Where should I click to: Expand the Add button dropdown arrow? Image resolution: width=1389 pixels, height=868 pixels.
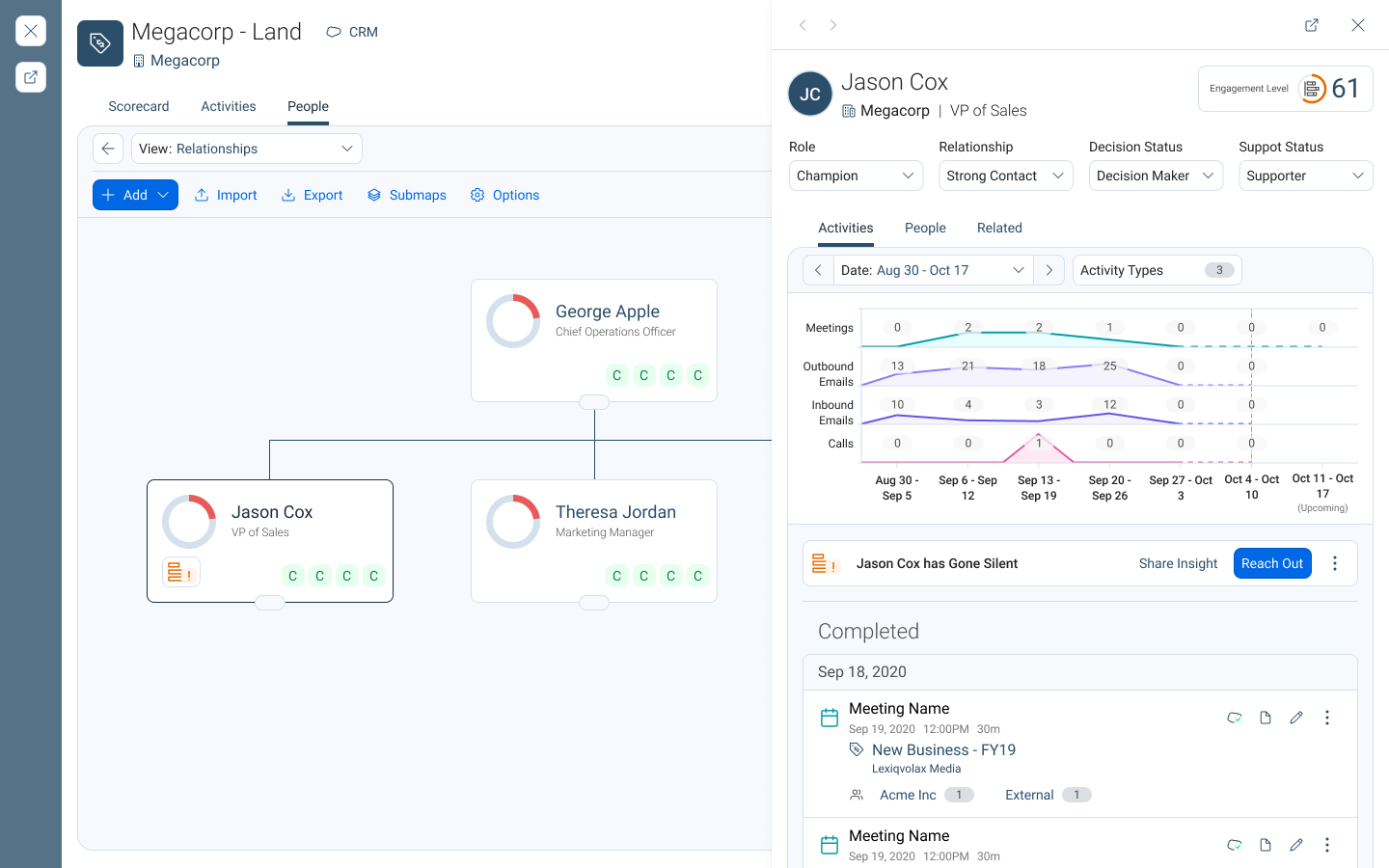click(x=163, y=195)
